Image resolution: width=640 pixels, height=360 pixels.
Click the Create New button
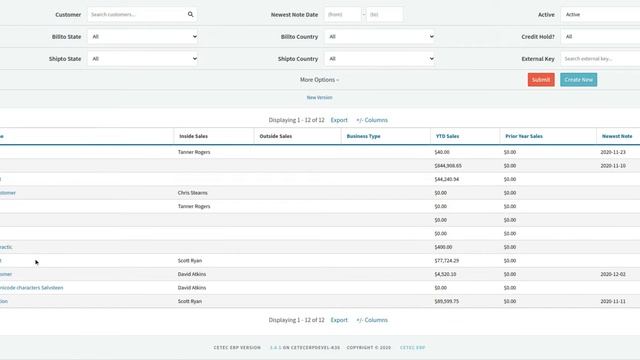578,80
